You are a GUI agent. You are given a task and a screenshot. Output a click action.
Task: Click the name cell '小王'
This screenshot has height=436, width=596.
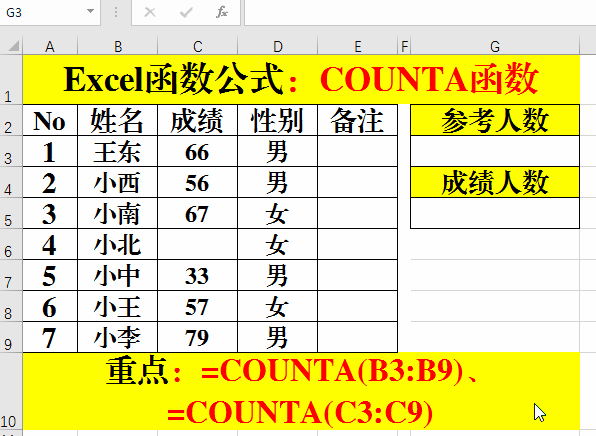click(117, 306)
